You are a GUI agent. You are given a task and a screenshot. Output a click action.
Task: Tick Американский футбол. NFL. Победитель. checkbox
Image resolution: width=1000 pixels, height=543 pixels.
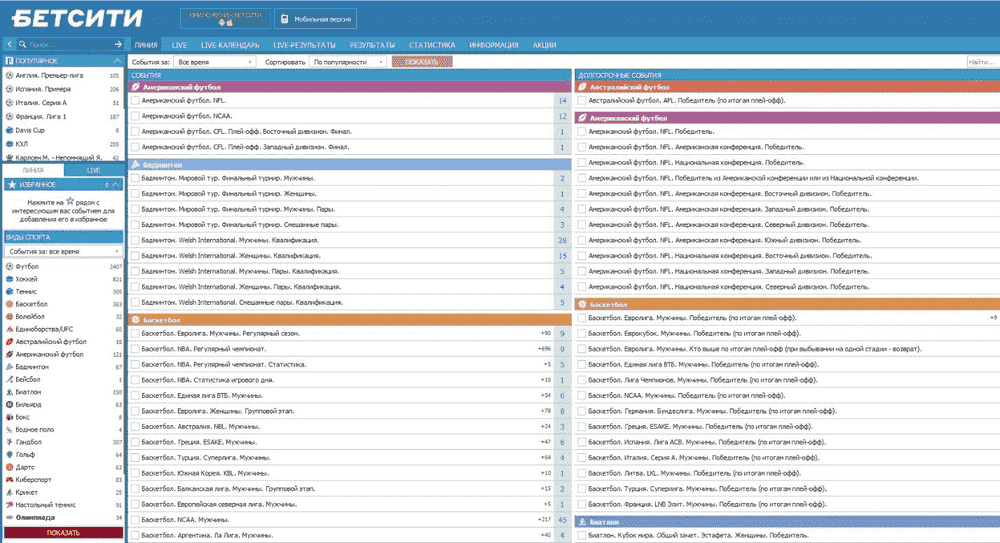click(x=582, y=131)
